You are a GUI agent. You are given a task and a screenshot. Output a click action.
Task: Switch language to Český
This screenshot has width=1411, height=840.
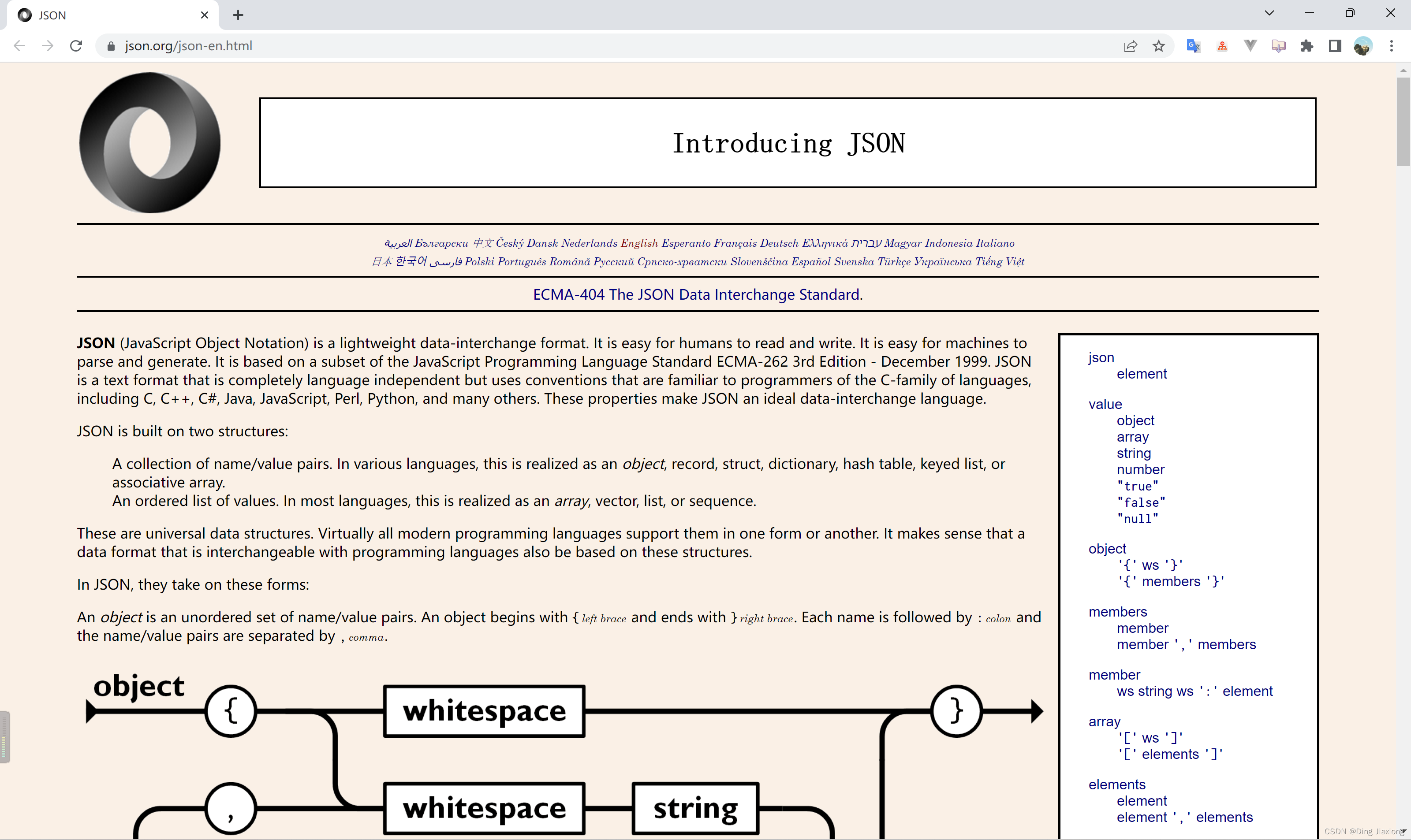point(510,243)
